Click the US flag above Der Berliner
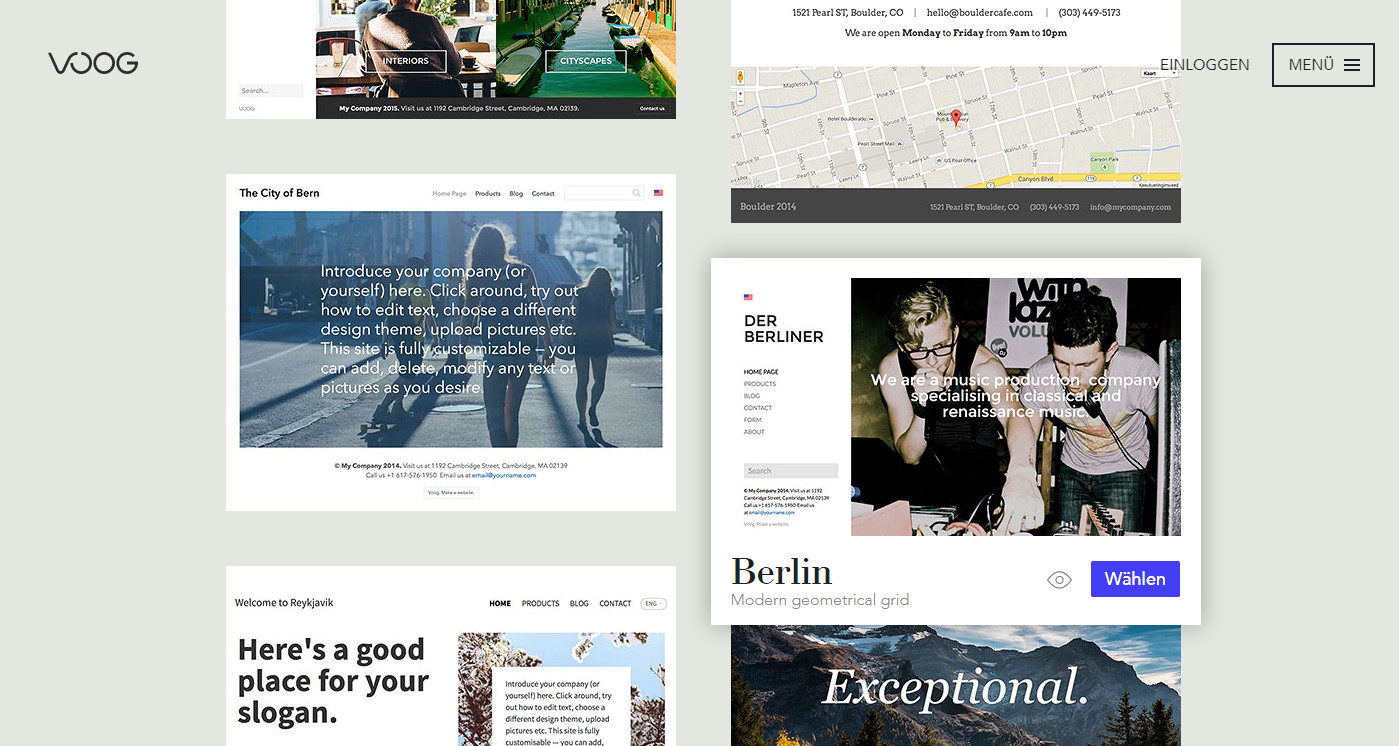This screenshot has height=746, width=1399. tap(748, 297)
